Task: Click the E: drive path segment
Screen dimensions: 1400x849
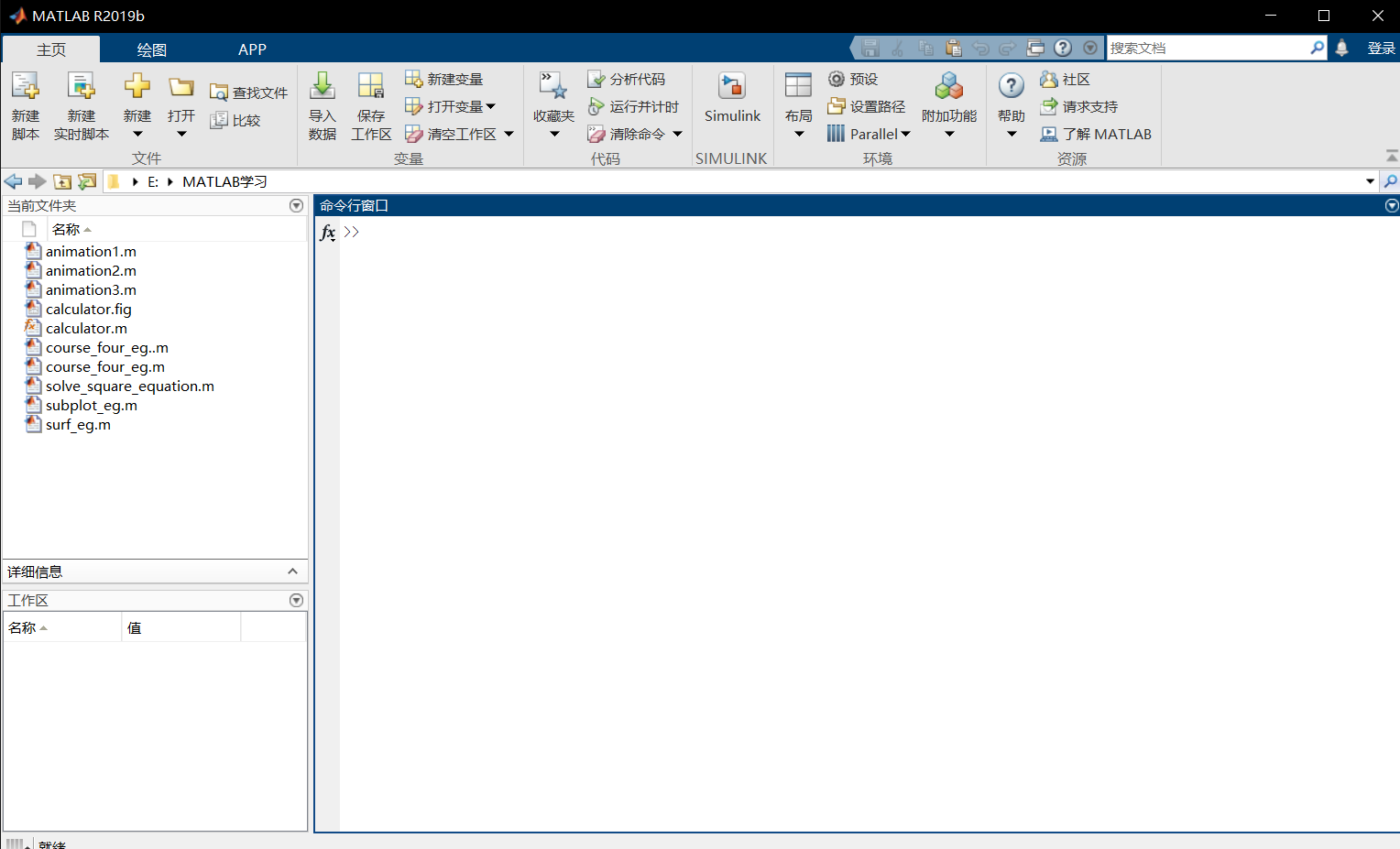Action: (153, 181)
